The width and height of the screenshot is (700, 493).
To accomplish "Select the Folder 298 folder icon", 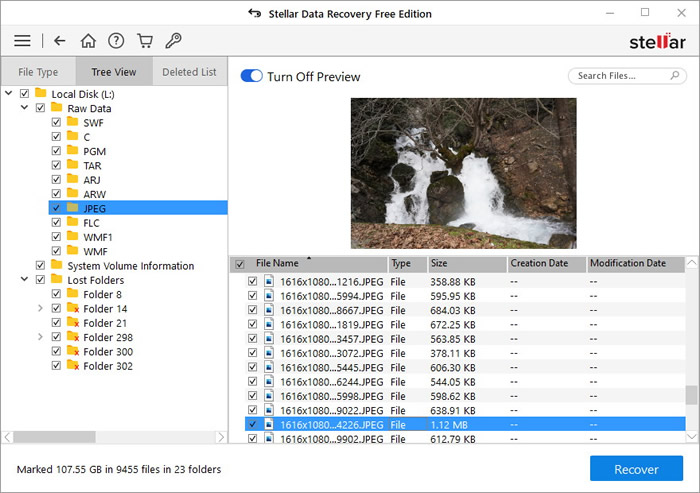I will pyautogui.click(x=71, y=337).
